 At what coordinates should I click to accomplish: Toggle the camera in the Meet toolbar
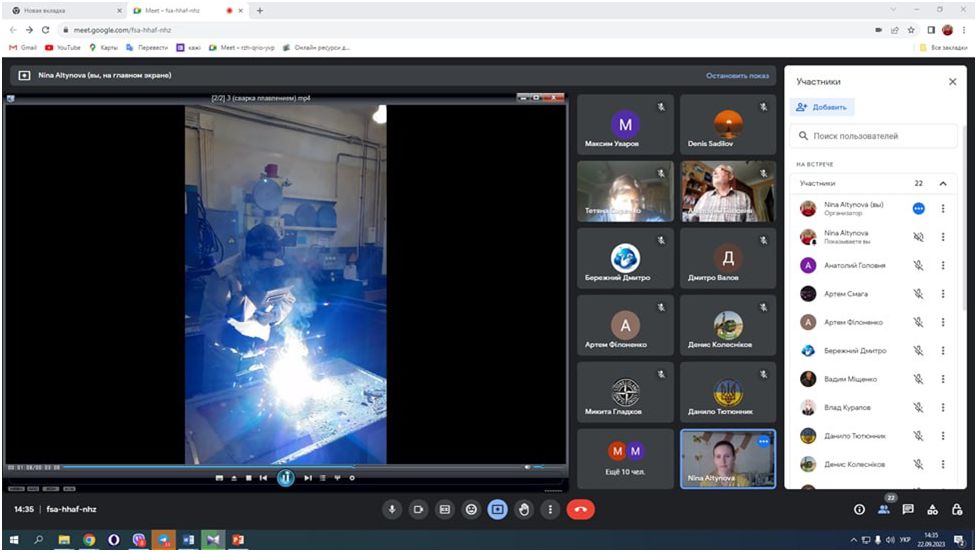coord(418,510)
